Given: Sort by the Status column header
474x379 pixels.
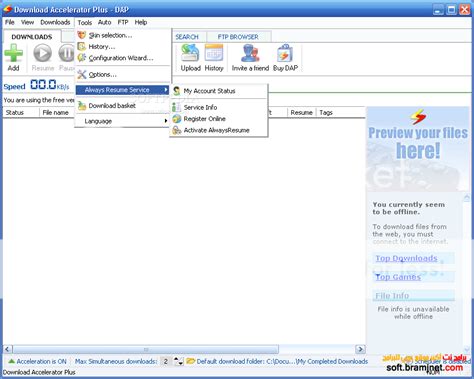Looking at the screenshot, I should click(x=20, y=113).
